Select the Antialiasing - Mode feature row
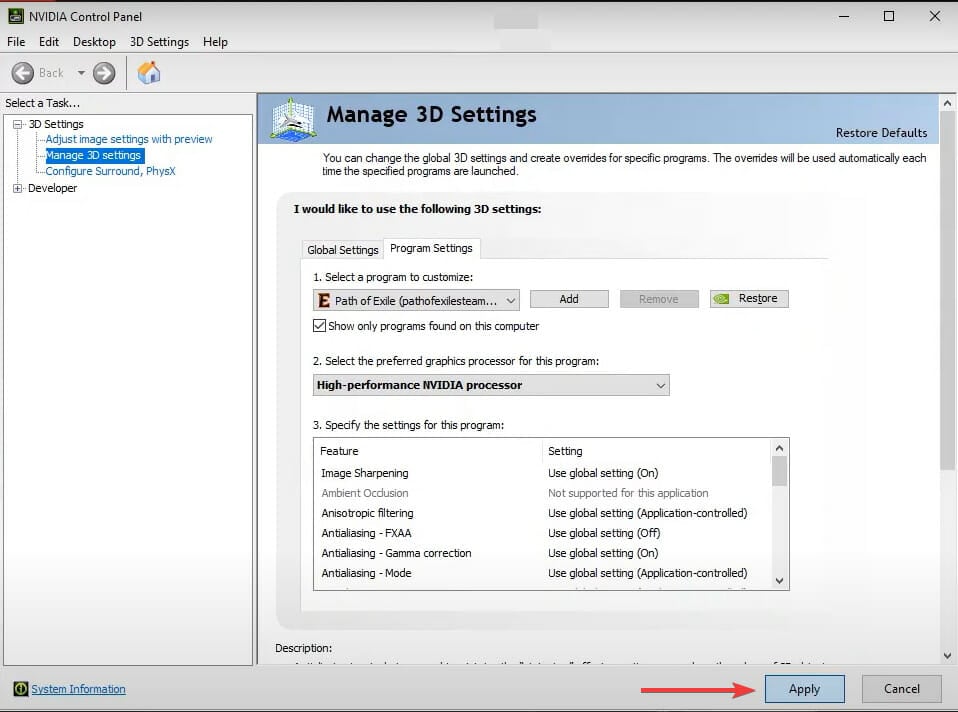 543,573
